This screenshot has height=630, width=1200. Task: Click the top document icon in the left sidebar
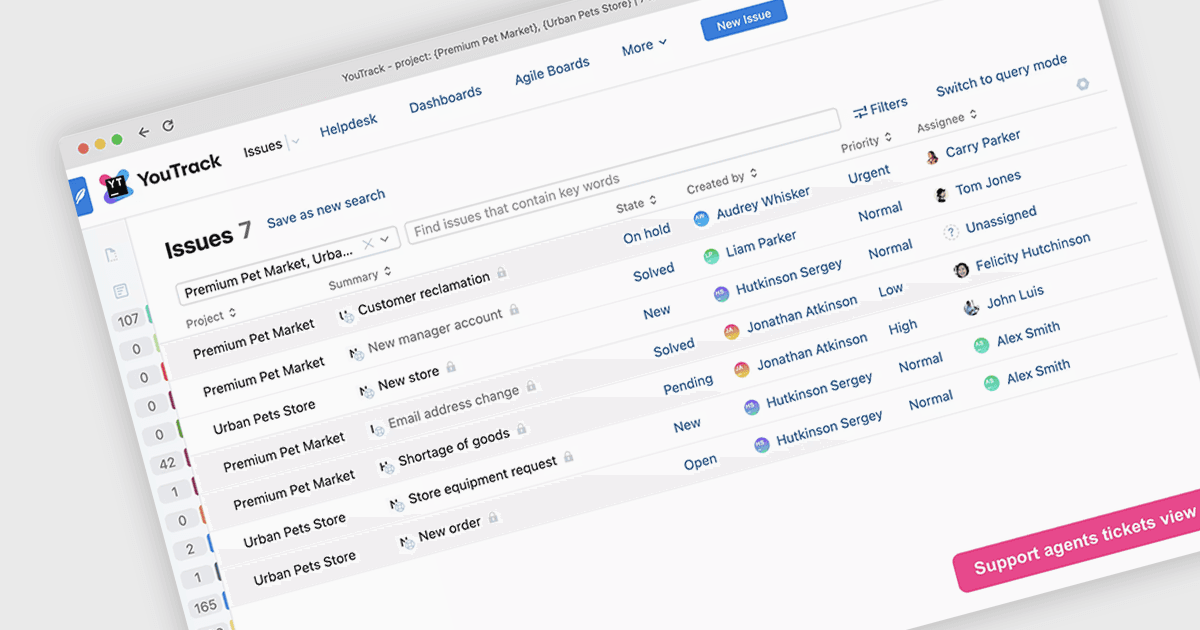(112, 255)
